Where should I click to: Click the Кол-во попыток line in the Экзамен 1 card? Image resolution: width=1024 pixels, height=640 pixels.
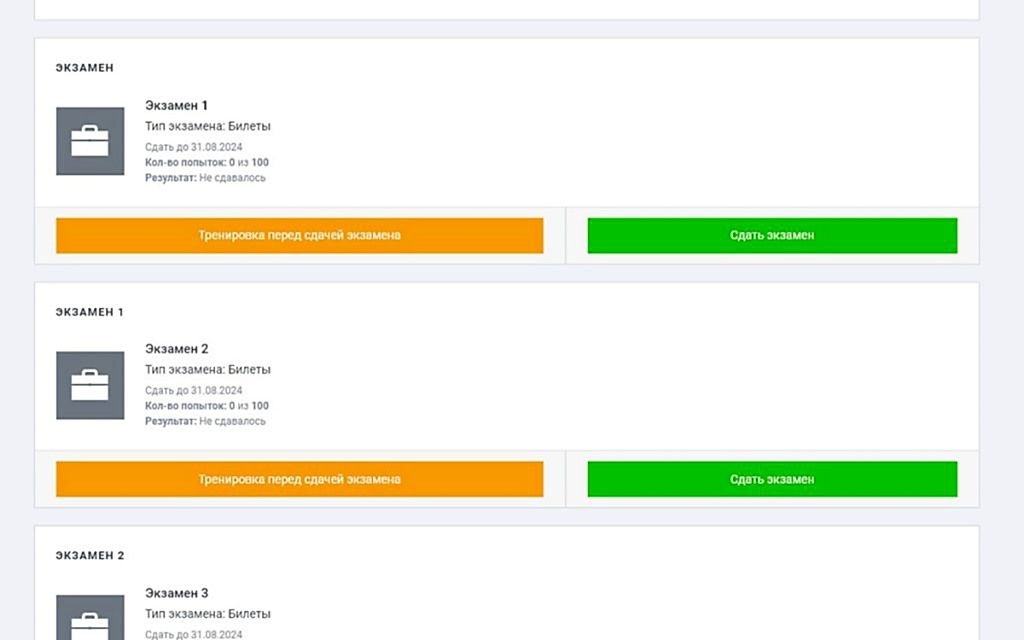pos(207,162)
